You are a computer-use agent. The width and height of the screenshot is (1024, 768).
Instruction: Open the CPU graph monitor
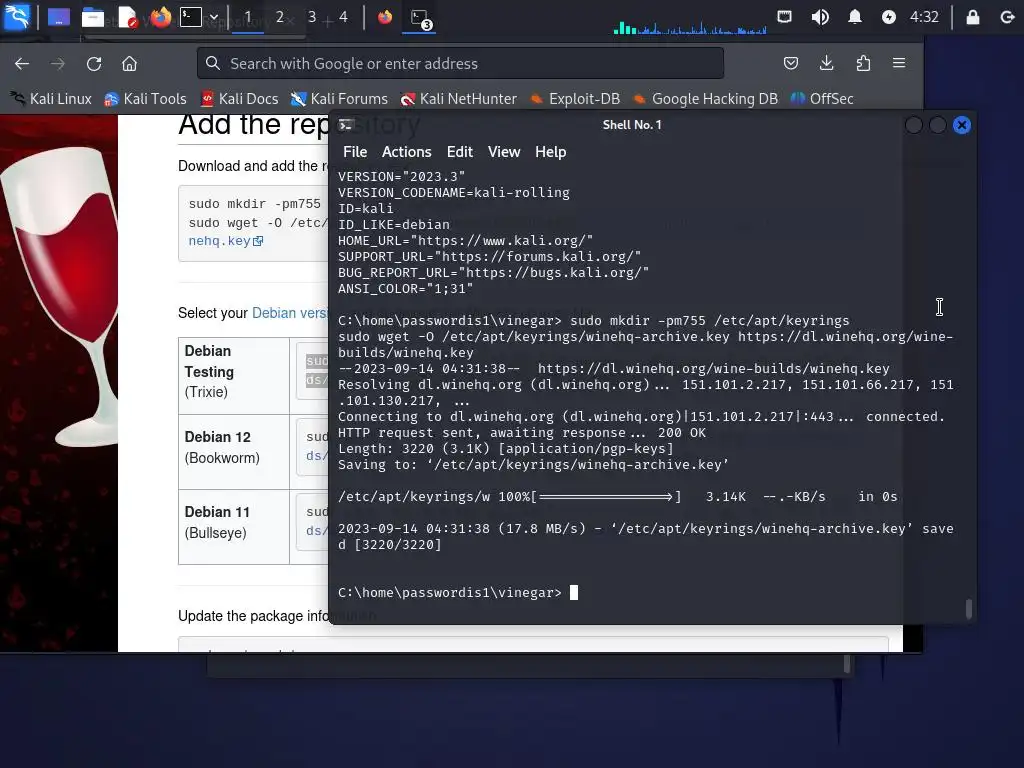[x=690, y=26]
